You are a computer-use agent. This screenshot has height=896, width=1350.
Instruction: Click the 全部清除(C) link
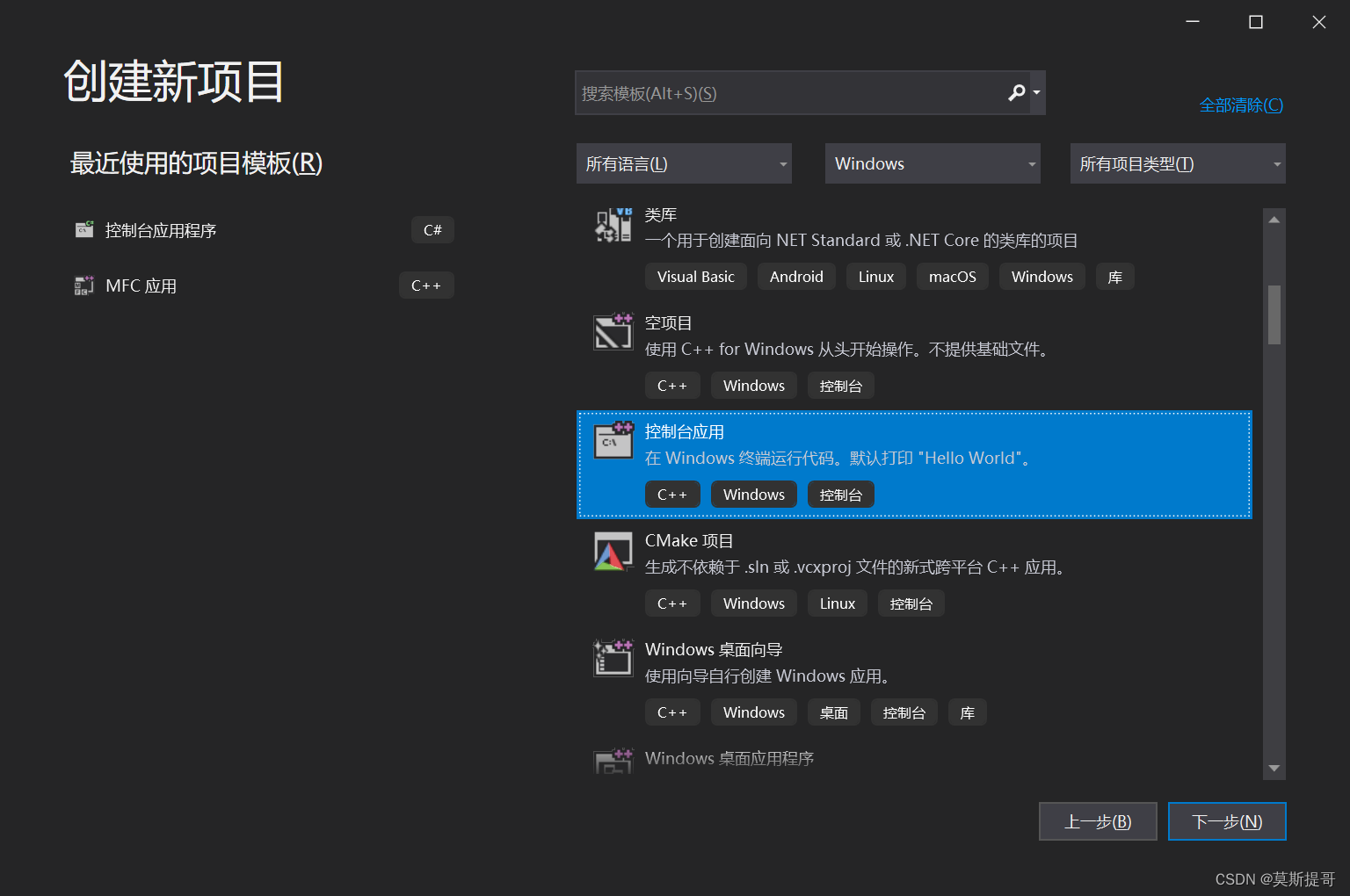[x=1241, y=105]
